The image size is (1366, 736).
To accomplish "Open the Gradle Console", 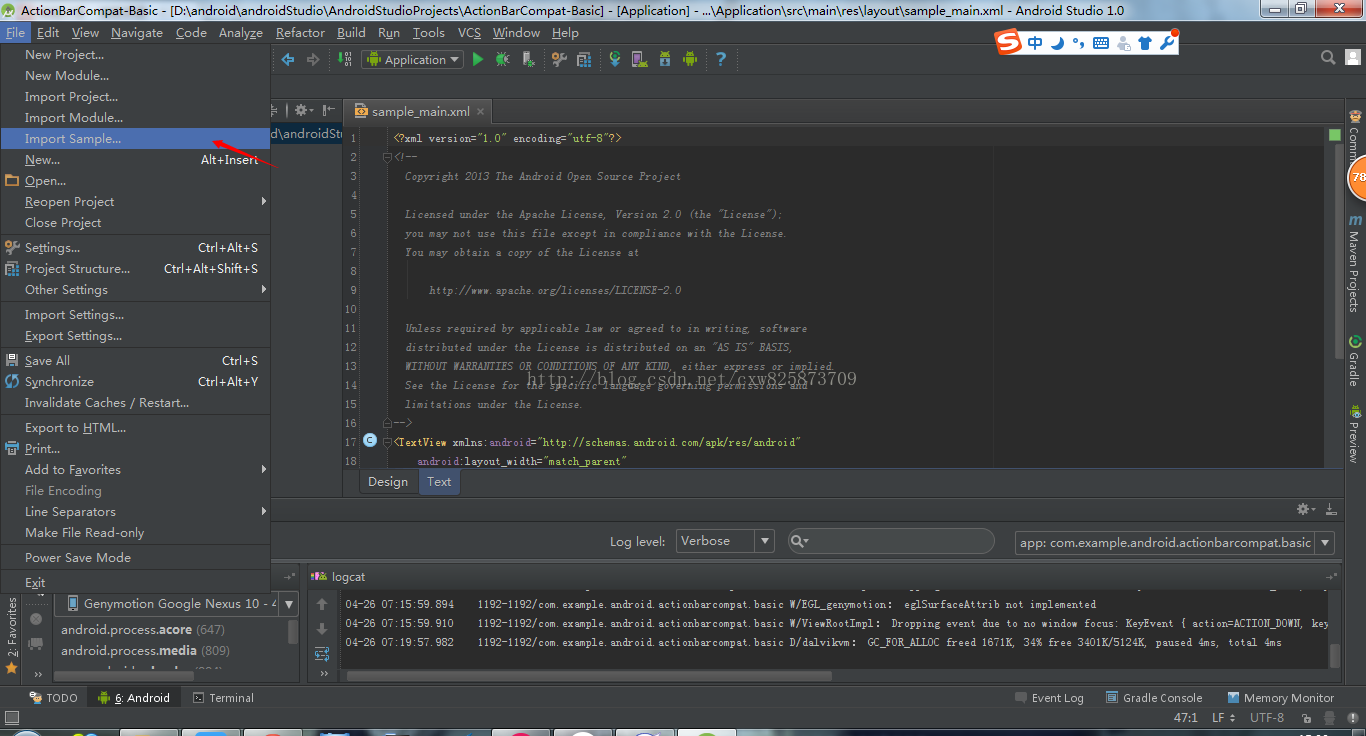I will [1154, 698].
